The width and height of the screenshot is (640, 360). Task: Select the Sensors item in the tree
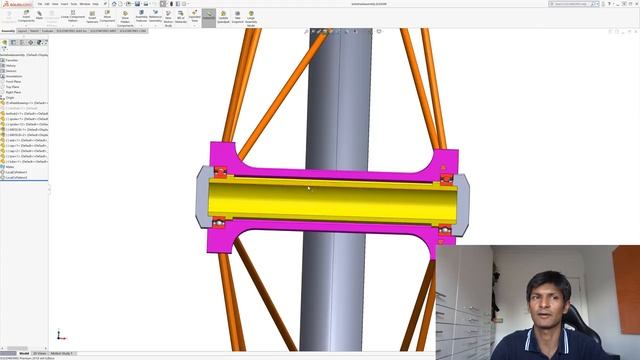11,71
